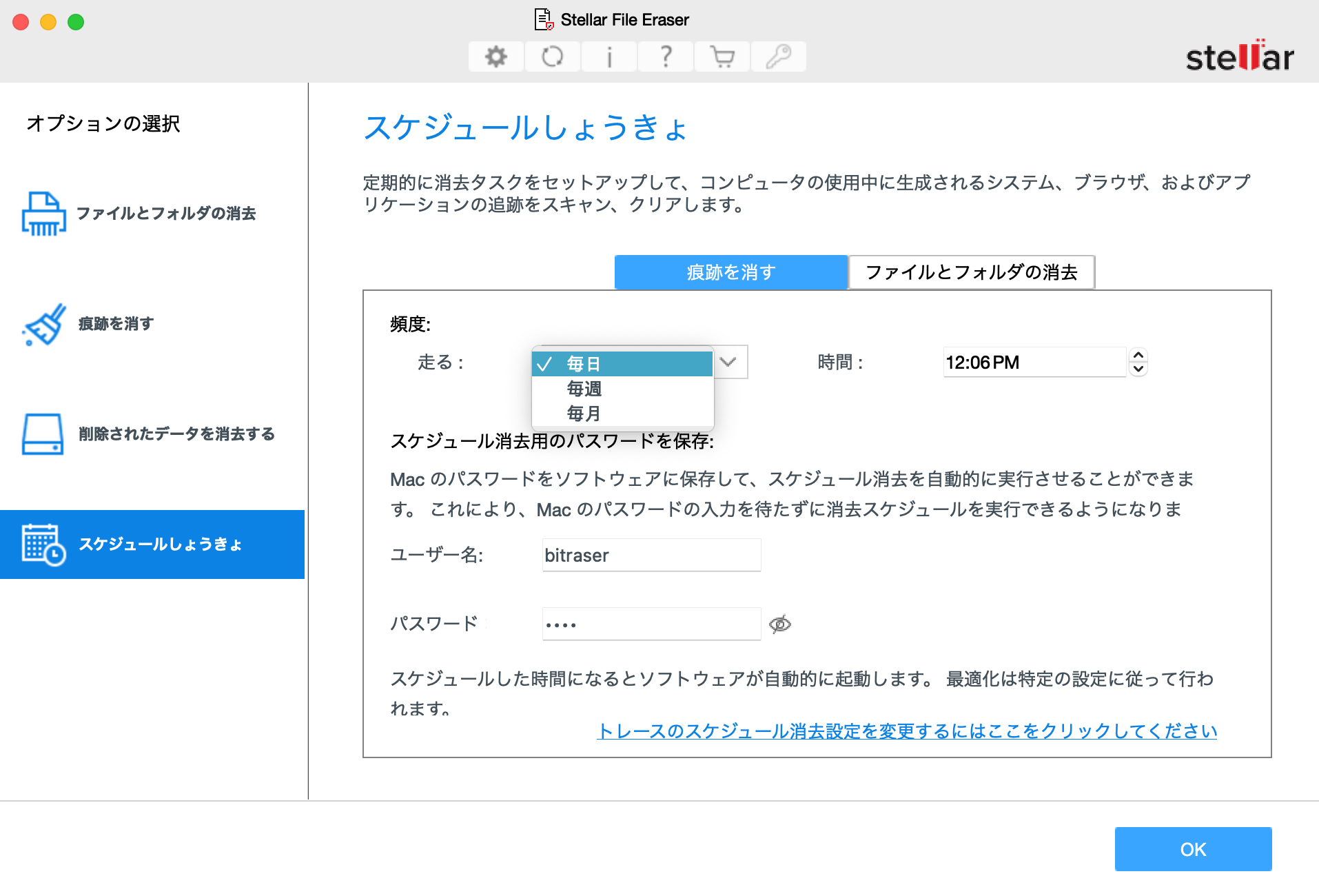
Task: Open settings via the gear icon
Action: [496, 57]
